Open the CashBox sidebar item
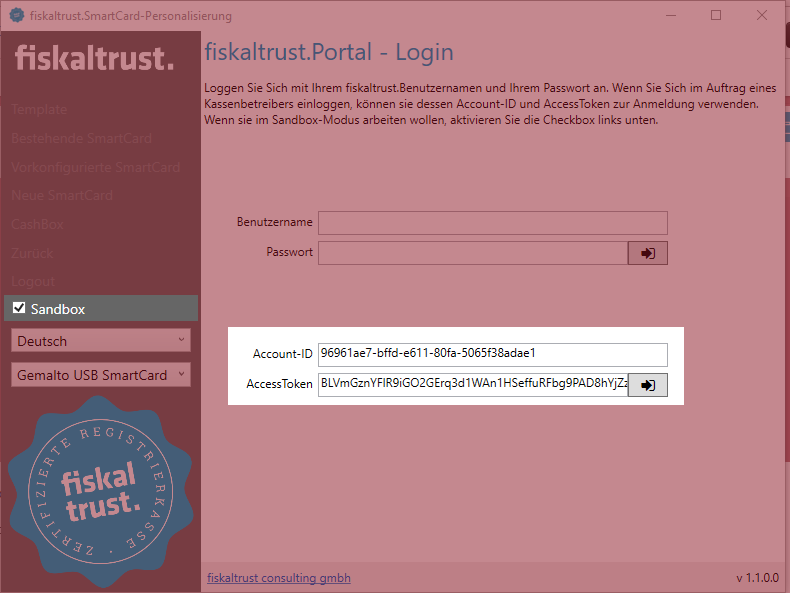 [x=37, y=224]
